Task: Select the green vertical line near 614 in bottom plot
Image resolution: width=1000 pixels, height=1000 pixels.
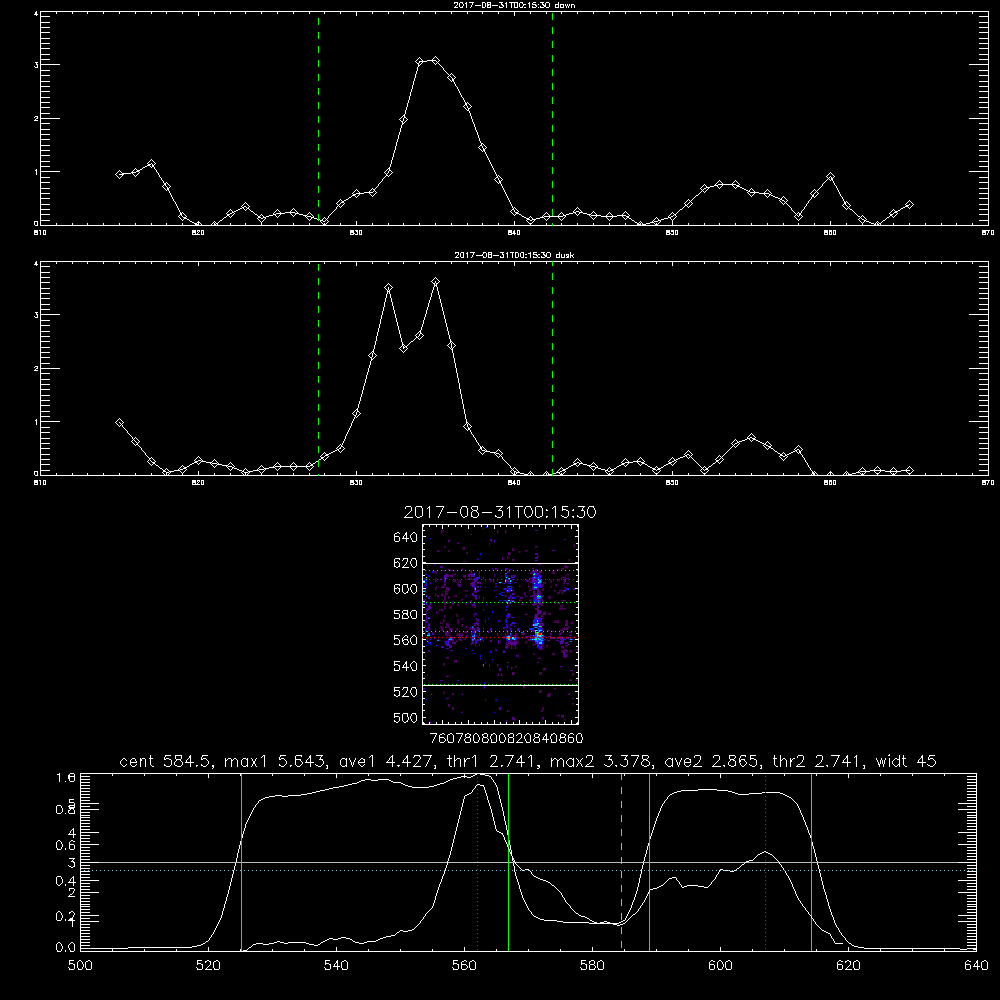Action: pos(811,861)
